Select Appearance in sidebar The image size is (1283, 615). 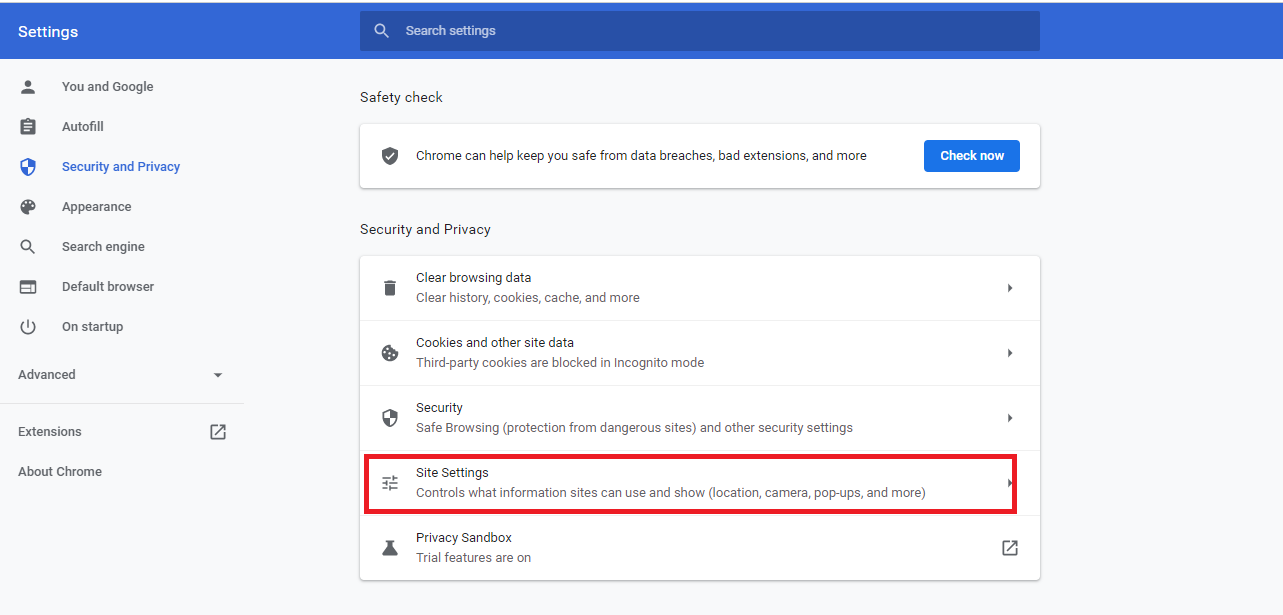(97, 207)
